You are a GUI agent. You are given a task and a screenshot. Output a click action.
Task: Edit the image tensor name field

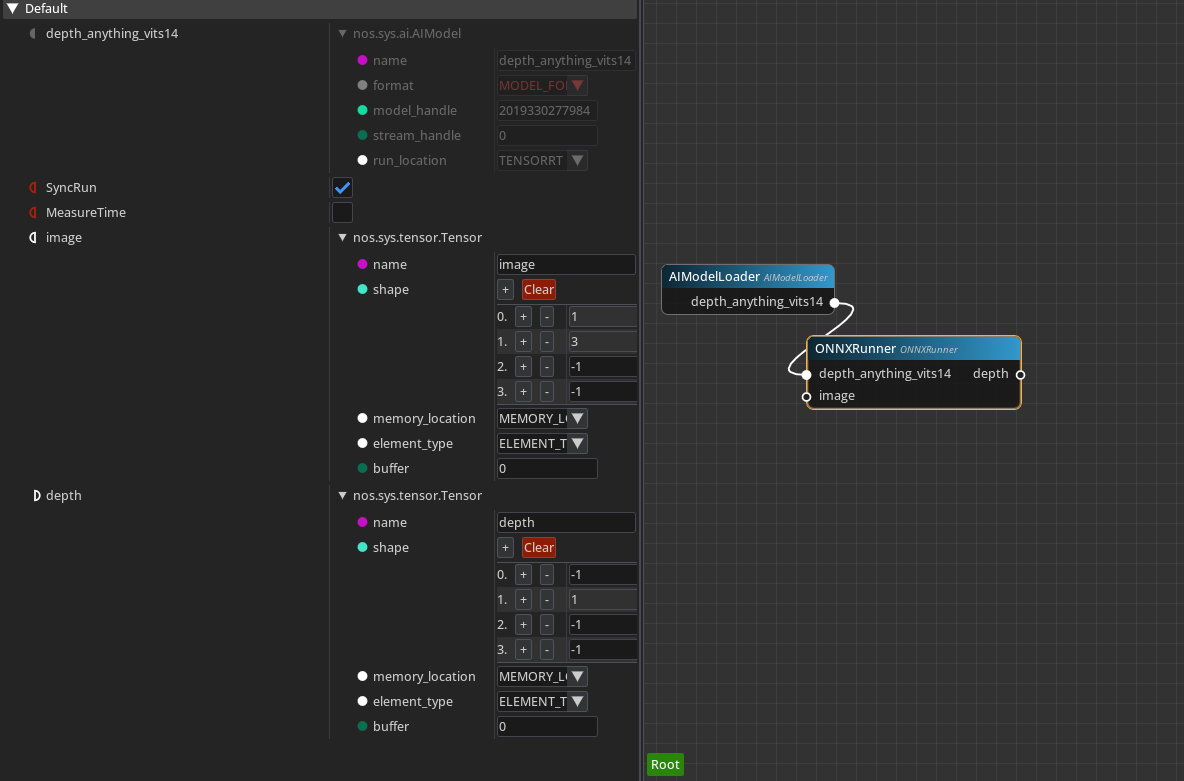[566, 264]
